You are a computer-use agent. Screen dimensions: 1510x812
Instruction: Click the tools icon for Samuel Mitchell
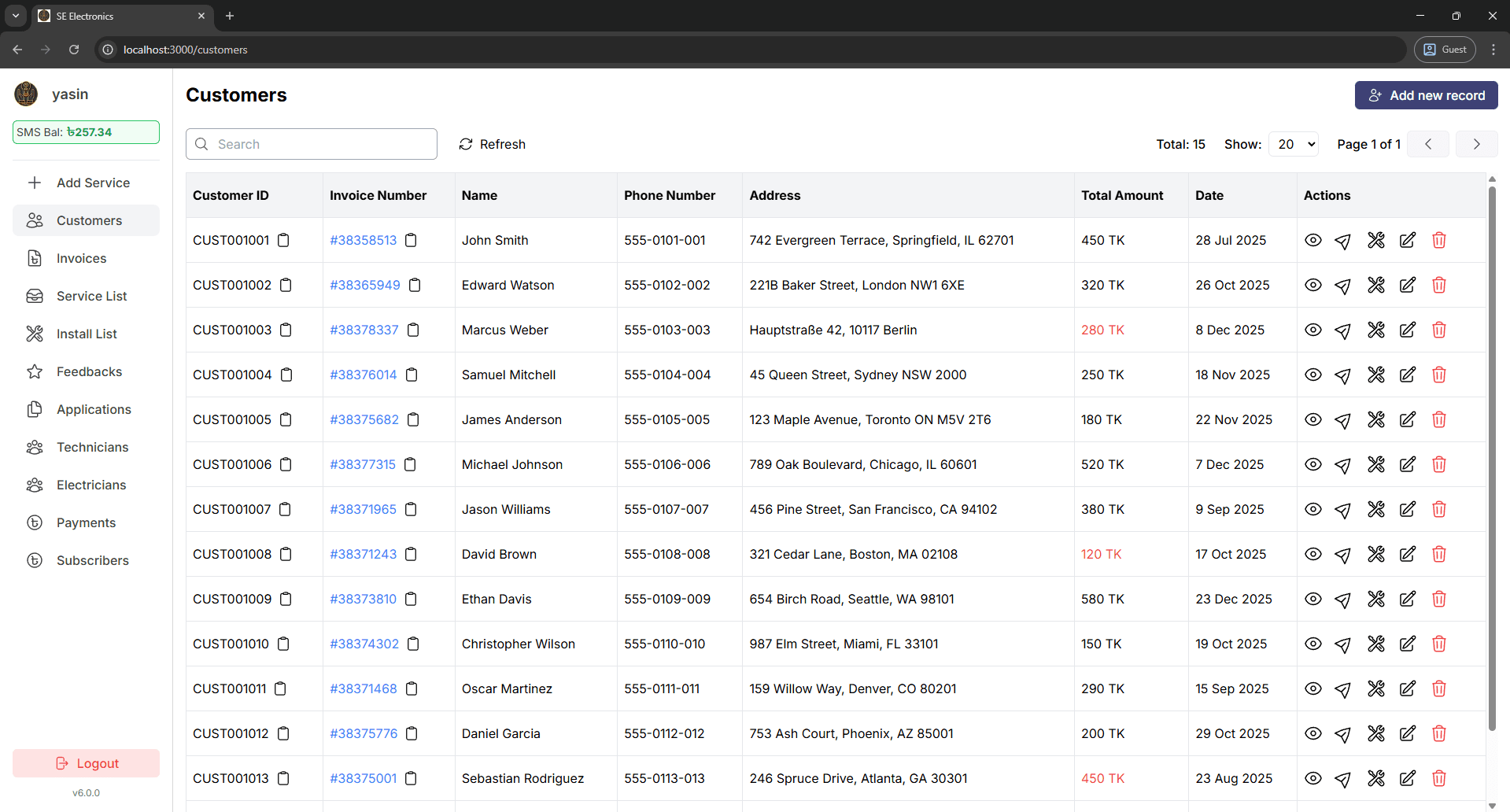click(1375, 375)
